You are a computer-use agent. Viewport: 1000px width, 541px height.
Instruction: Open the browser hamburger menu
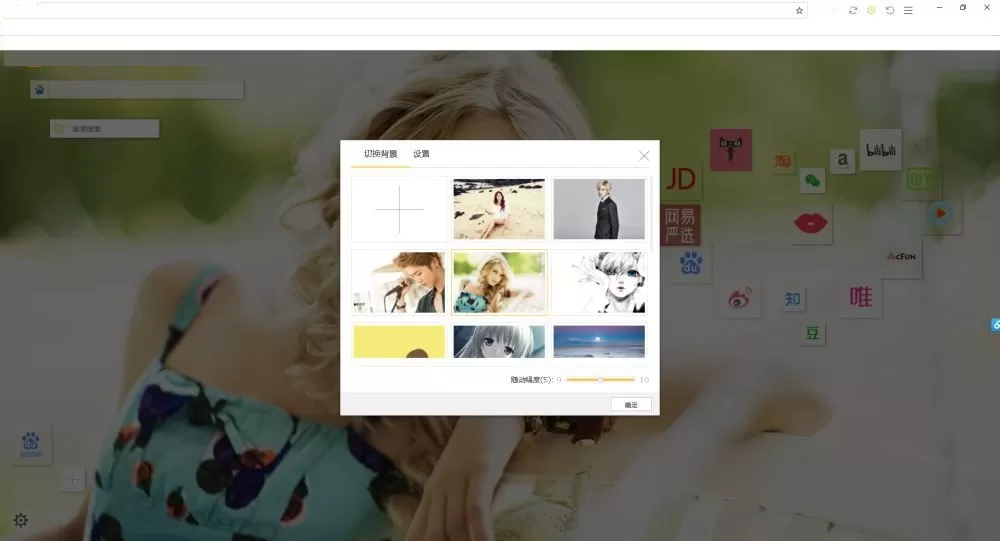click(x=908, y=10)
